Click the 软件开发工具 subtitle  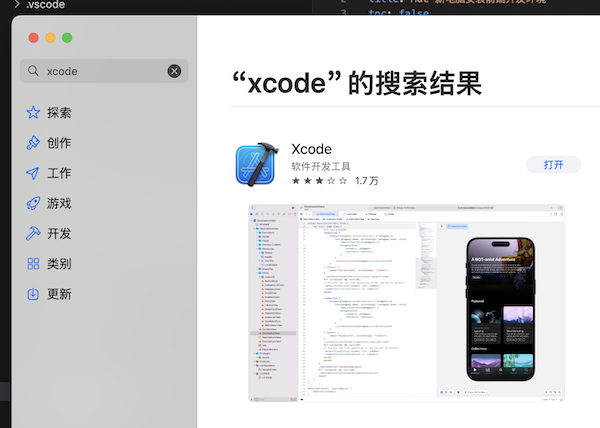(x=321, y=166)
